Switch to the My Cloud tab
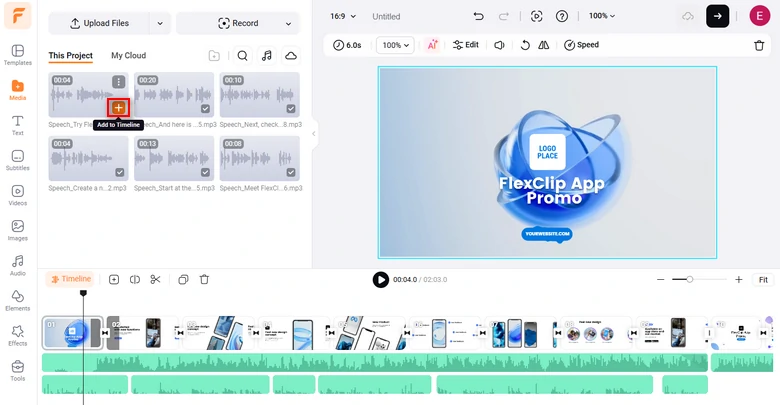This screenshot has height=405, width=780. tap(128, 56)
